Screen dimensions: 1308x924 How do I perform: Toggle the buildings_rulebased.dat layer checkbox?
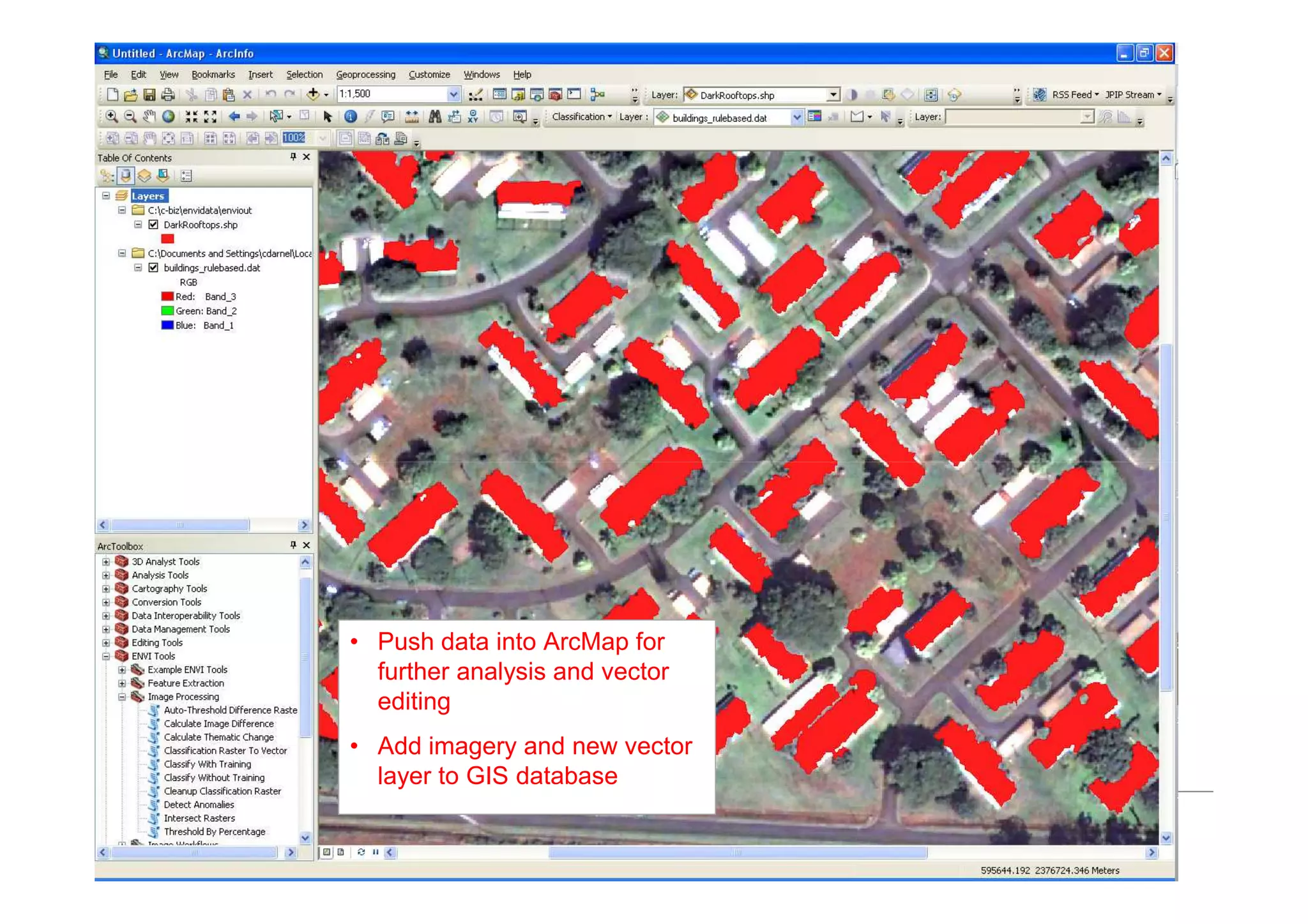[153, 268]
